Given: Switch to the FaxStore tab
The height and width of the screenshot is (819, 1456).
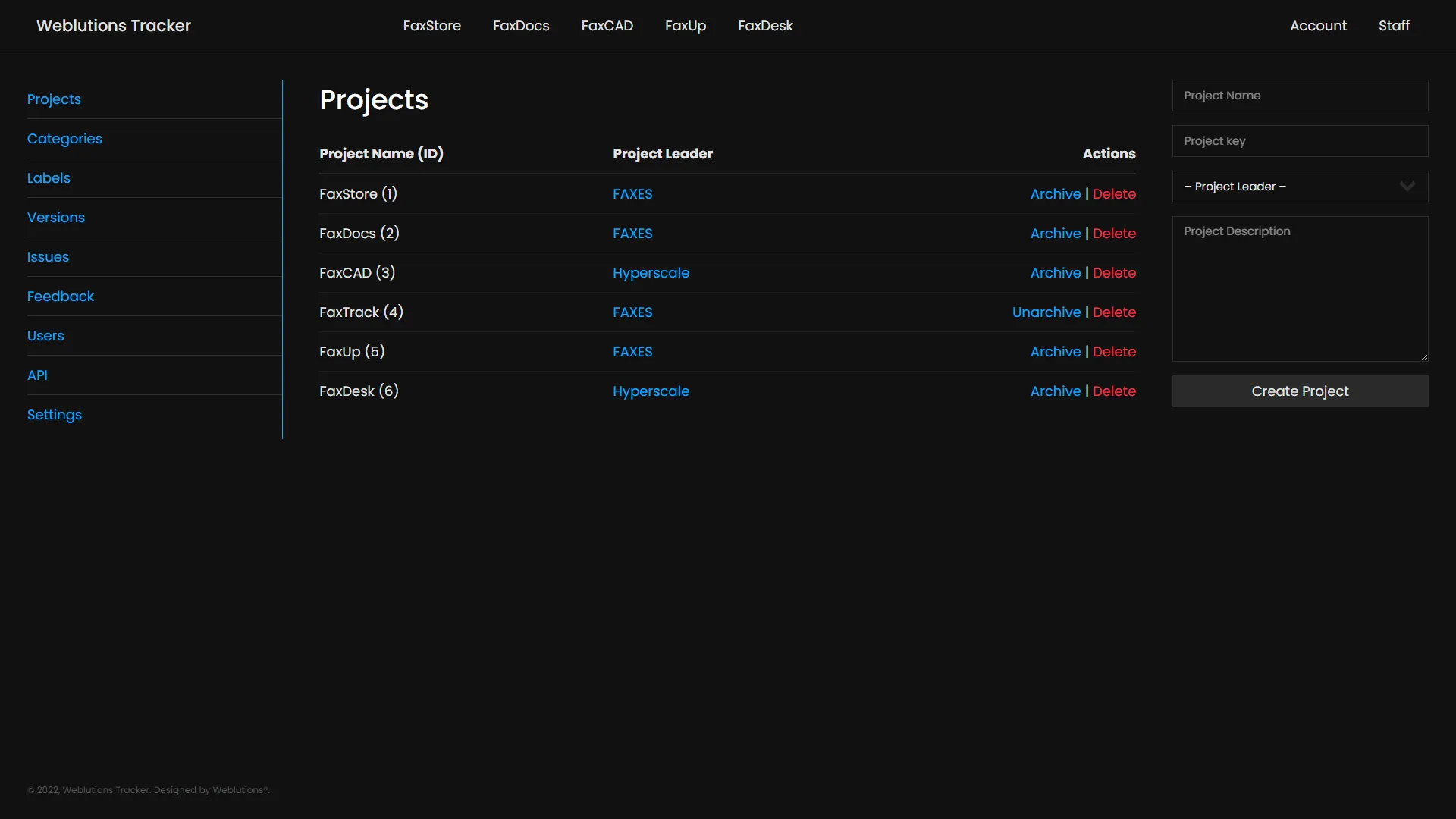Looking at the screenshot, I should coord(431,25).
